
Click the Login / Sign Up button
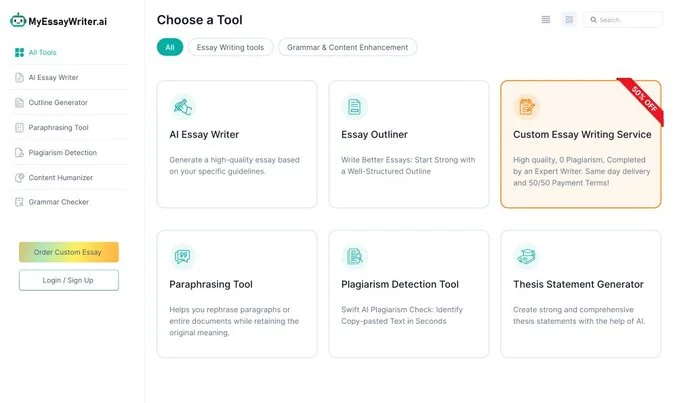click(x=69, y=280)
